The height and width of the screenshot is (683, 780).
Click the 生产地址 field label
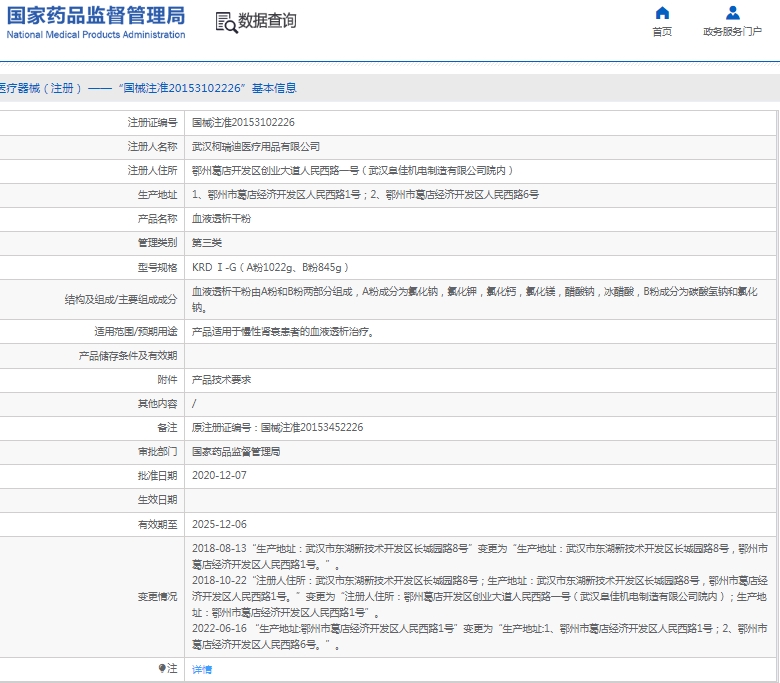click(157, 195)
